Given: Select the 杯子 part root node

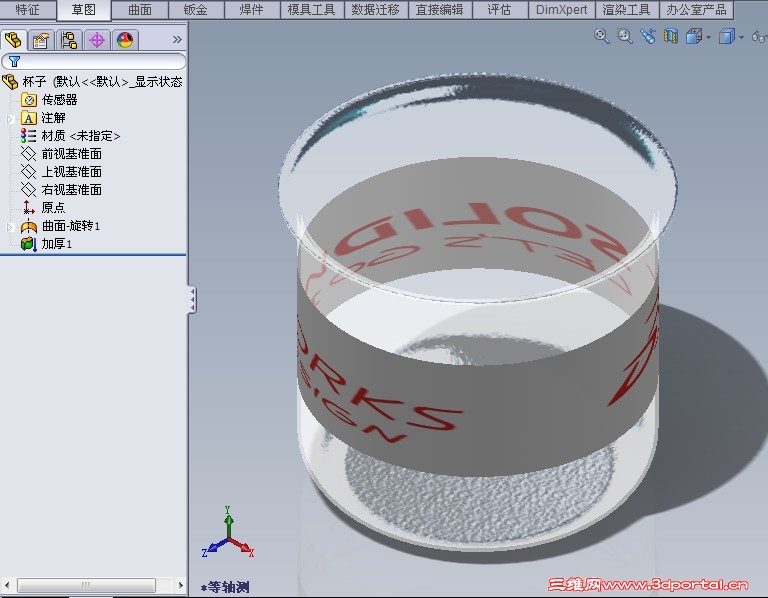Looking at the screenshot, I should coord(93,81).
